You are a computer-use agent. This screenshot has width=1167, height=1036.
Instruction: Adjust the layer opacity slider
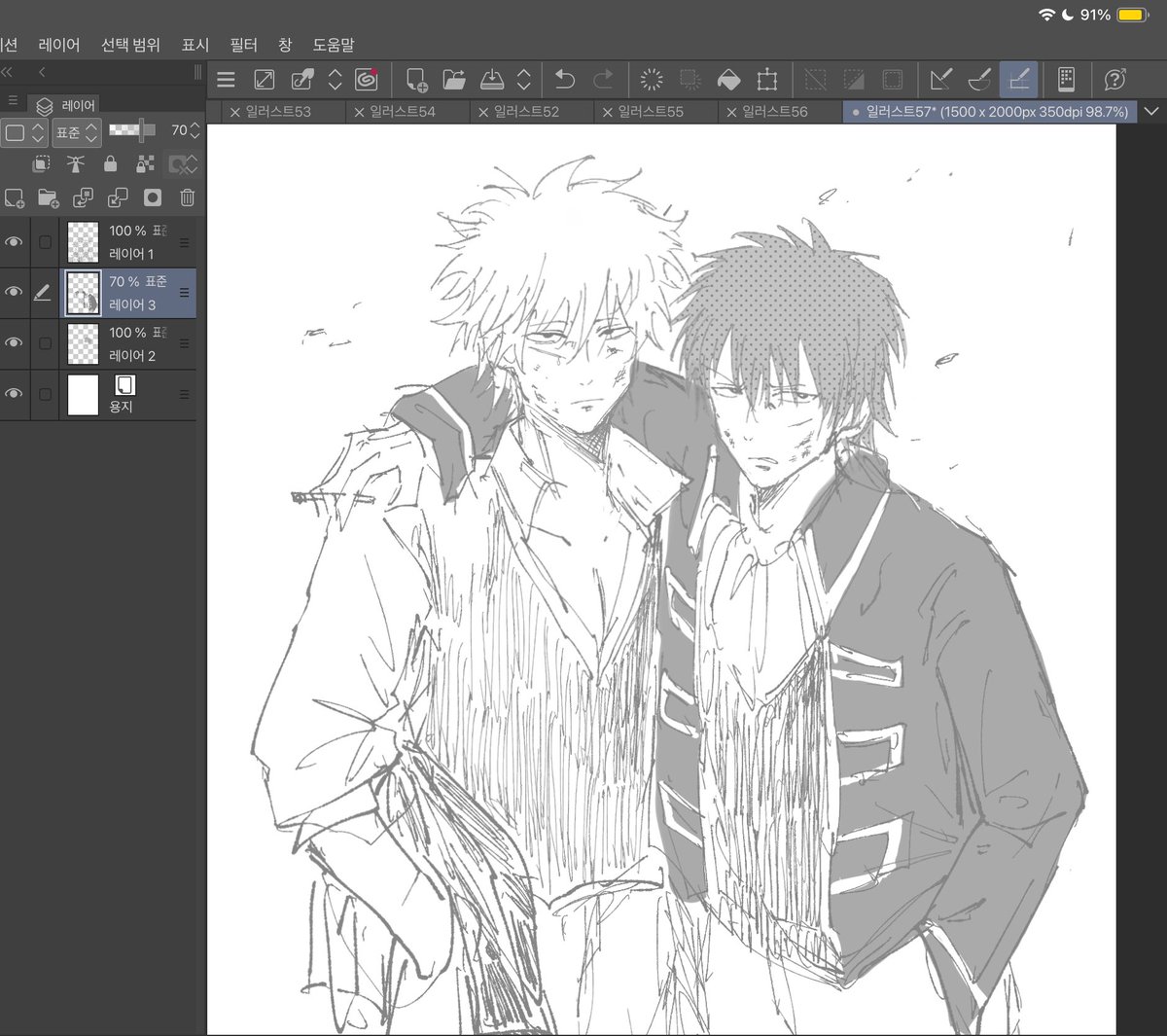[131, 129]
